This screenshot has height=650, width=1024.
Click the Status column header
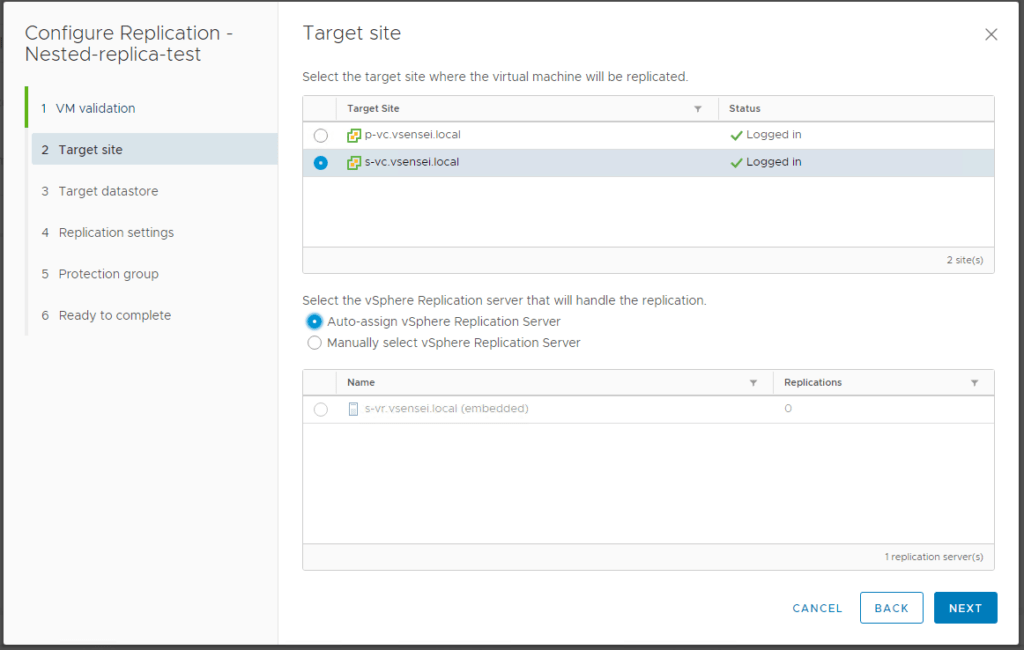click(745, 109)
